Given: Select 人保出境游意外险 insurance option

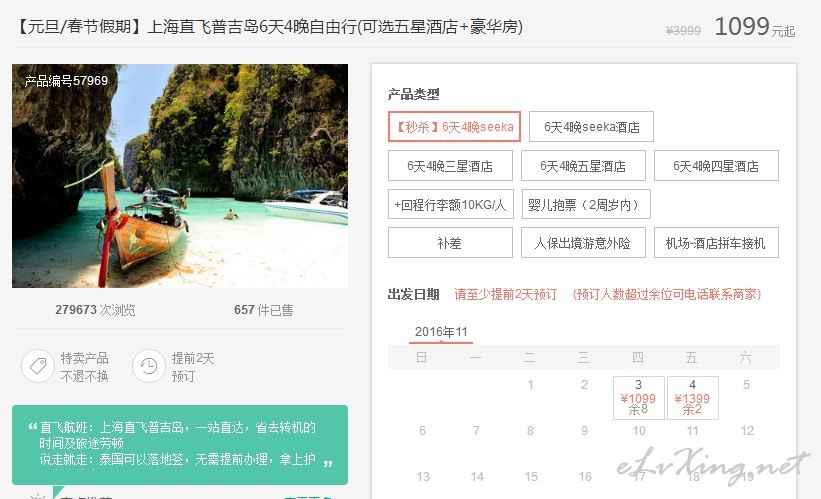Looking at the screenshot, I should click(583, 242).
